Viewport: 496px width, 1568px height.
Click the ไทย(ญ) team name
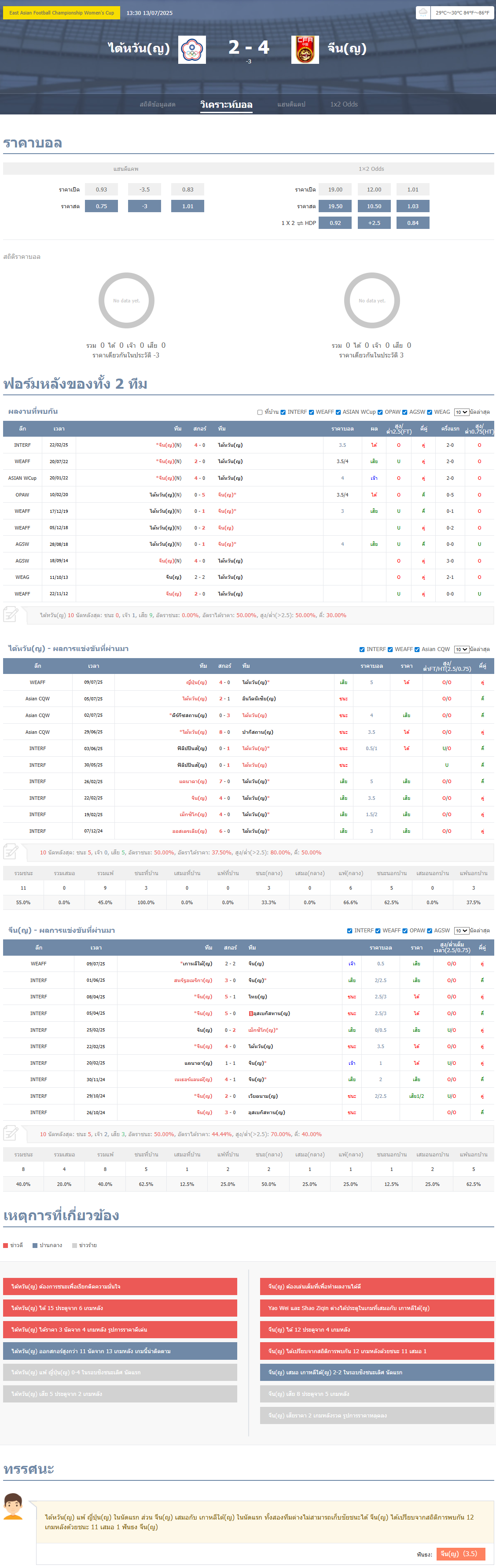pos(257,997)
